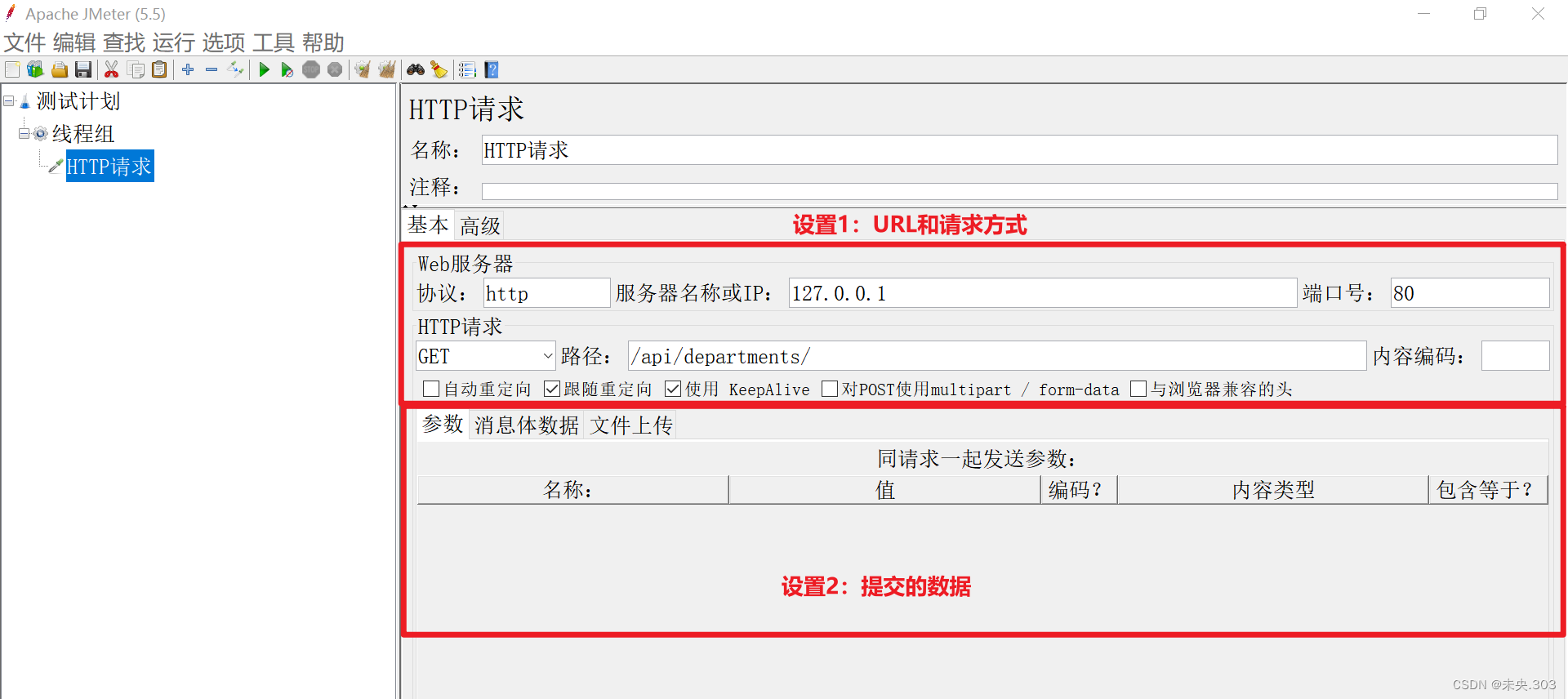Screen dimensions: 1568x699
Task: Open Search with binoculars icon
Action: pos(416,69)
